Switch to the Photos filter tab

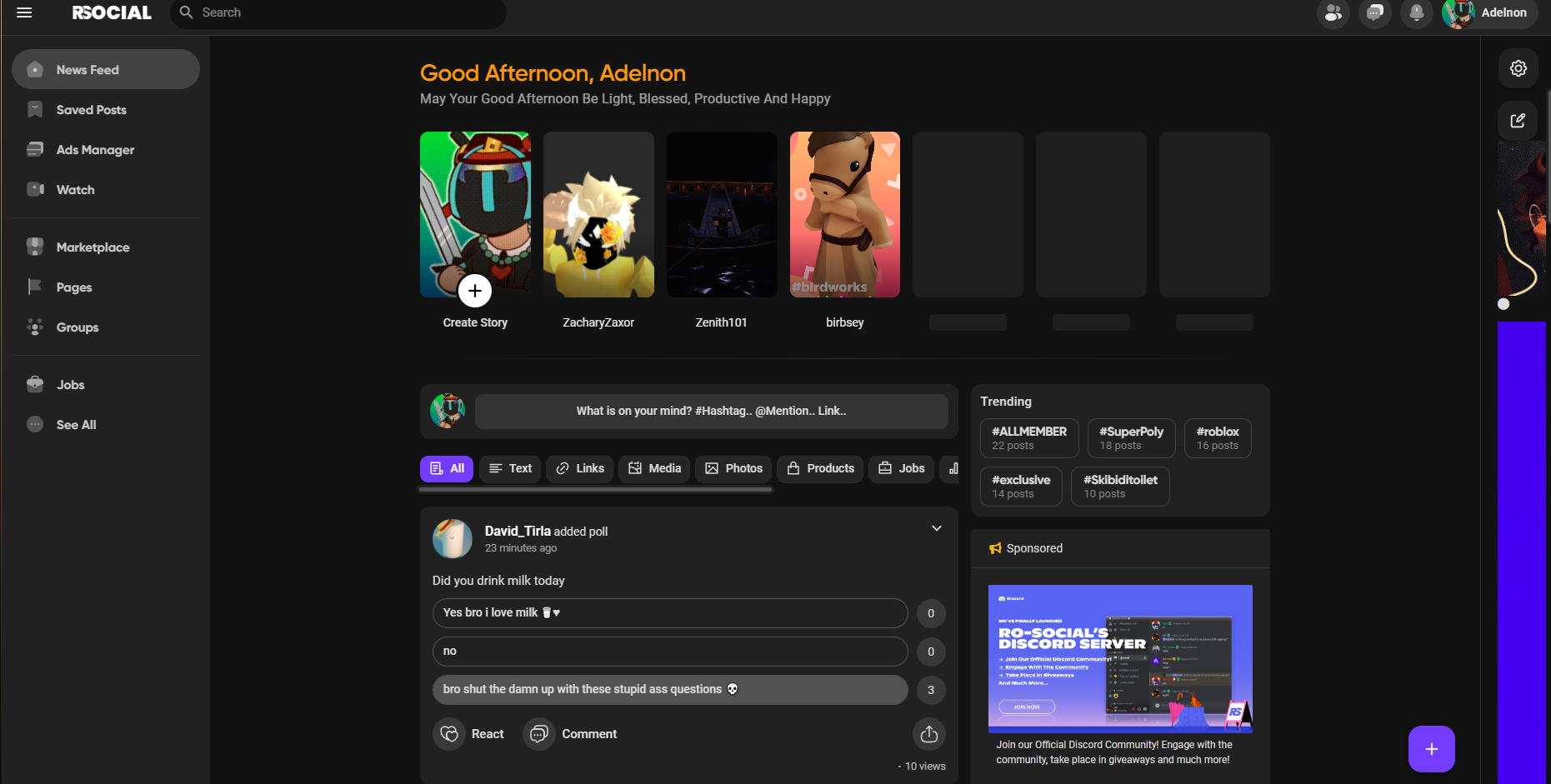coord(733,469)
